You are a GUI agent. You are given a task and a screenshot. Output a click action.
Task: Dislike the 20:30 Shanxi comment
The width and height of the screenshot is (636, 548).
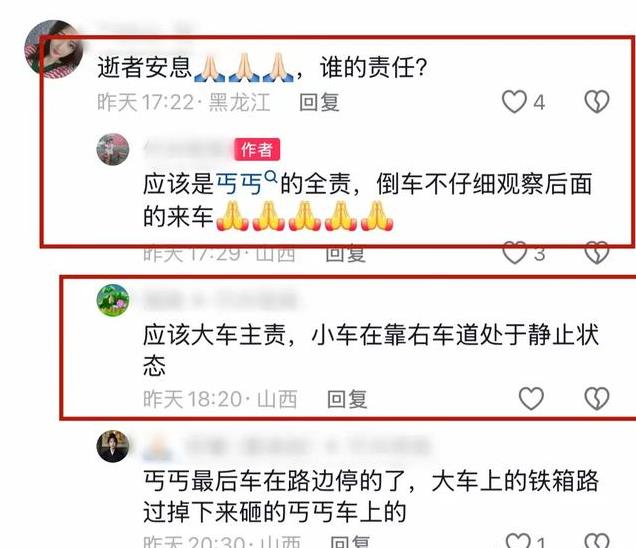tap(597, 540)
